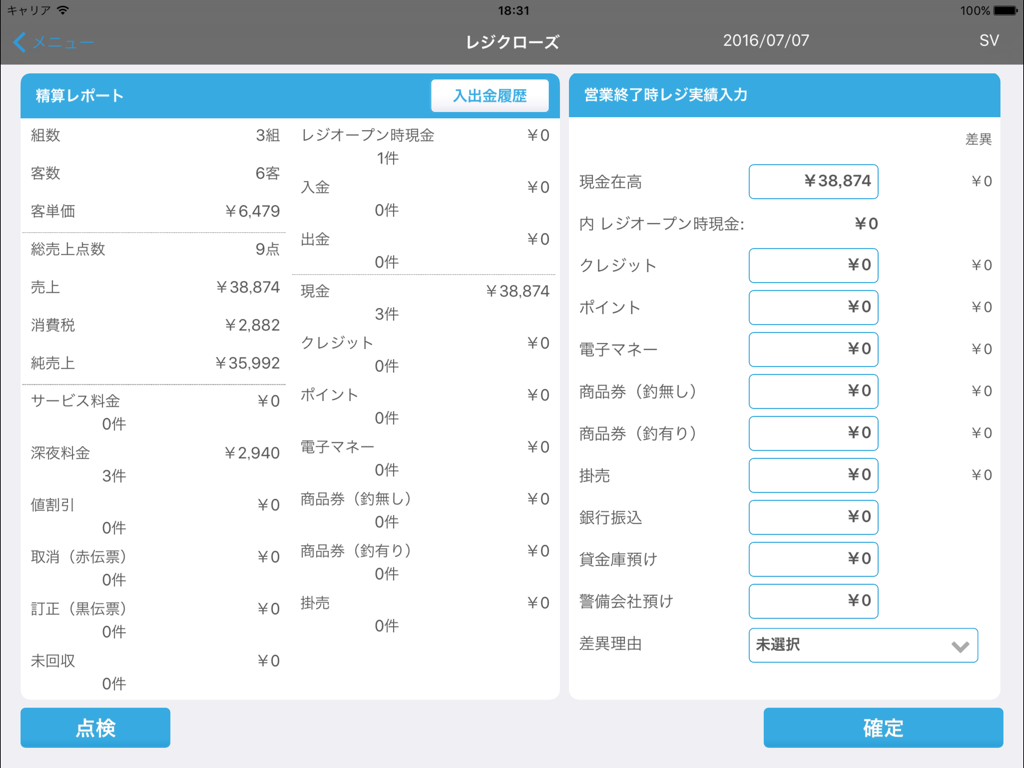The width and height of the screenshot is (1024, 768).
Task: Open the 入出金履歴 history
Action: [x=489, y=96]
